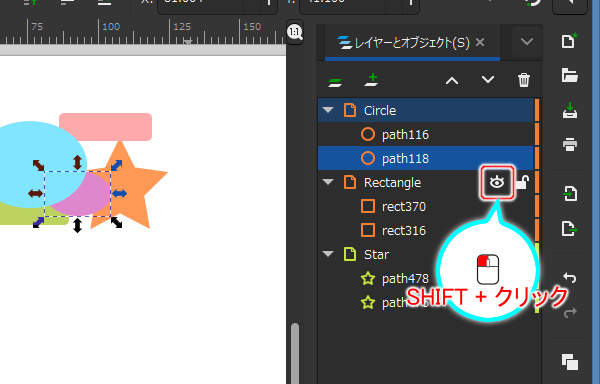Select rect316 object row

426,231
